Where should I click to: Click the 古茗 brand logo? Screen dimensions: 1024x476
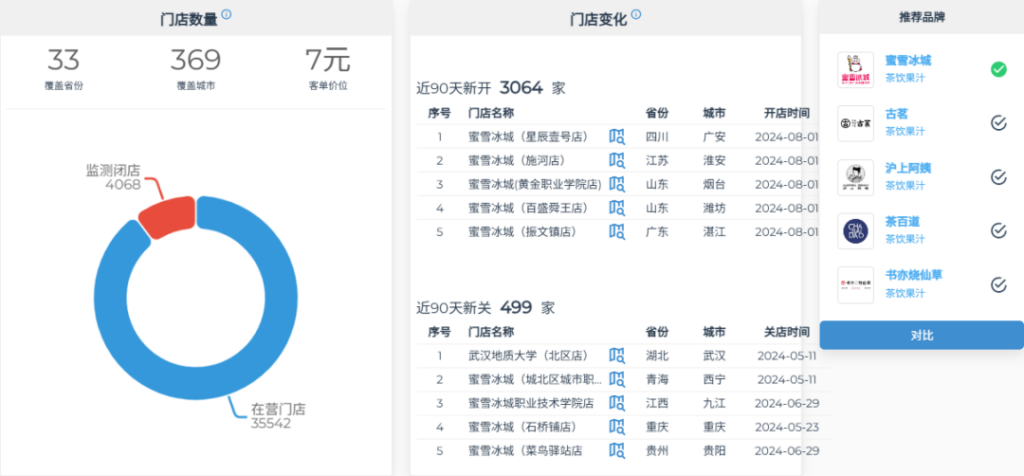click(856, 123)
